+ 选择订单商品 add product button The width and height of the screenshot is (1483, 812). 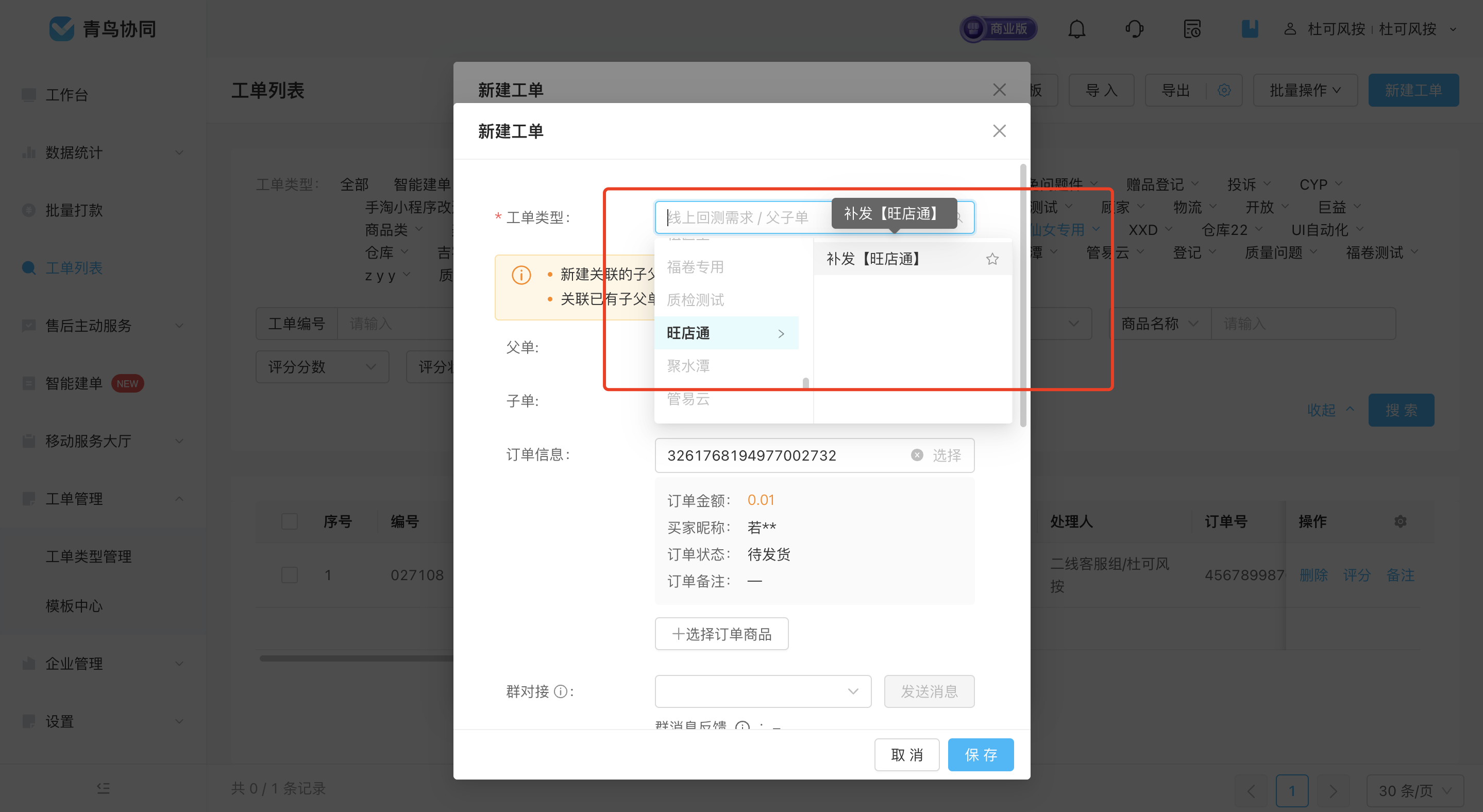tap(720, 634)
